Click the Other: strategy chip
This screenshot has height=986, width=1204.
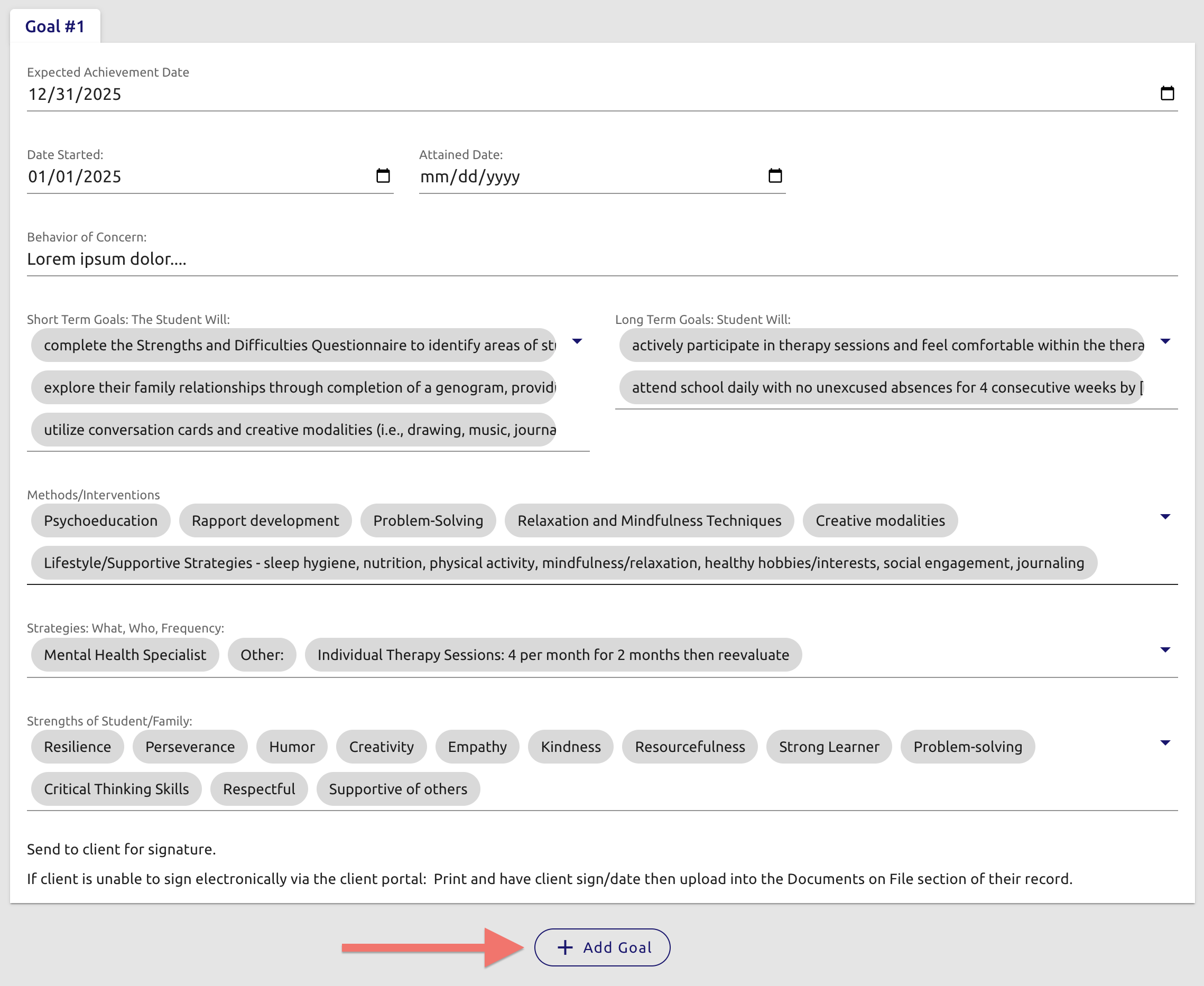tap(262, 655)
